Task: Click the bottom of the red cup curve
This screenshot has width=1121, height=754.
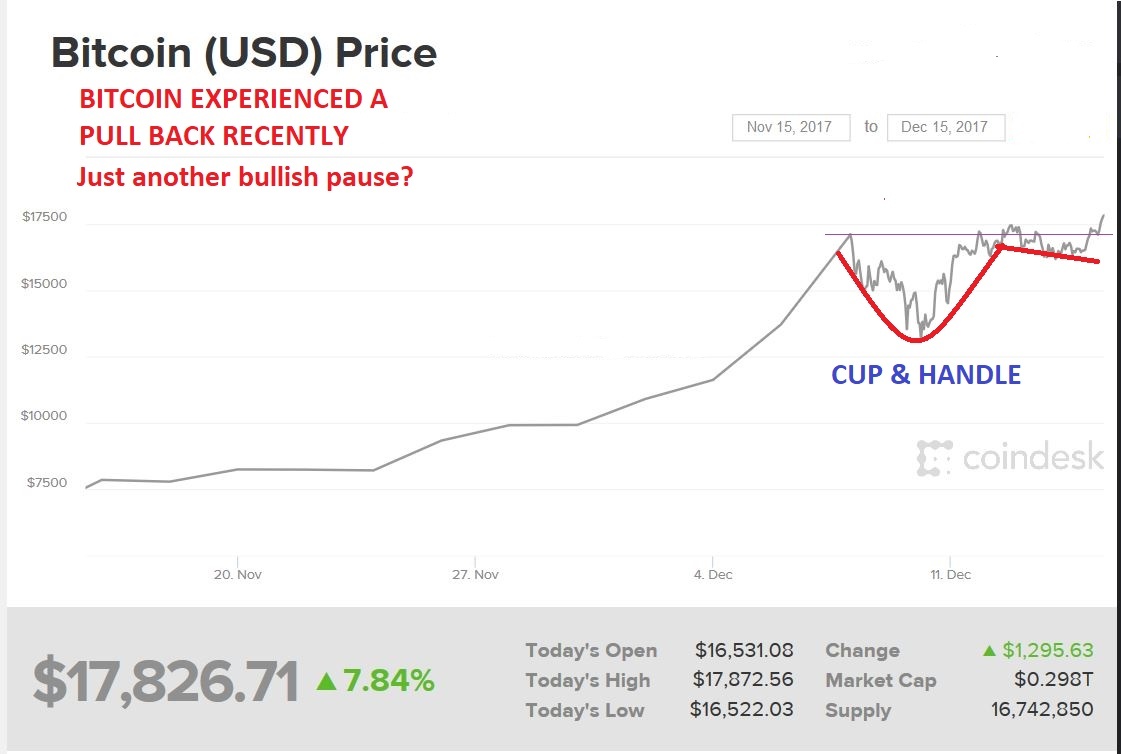Action: click(x=917, y=341)
